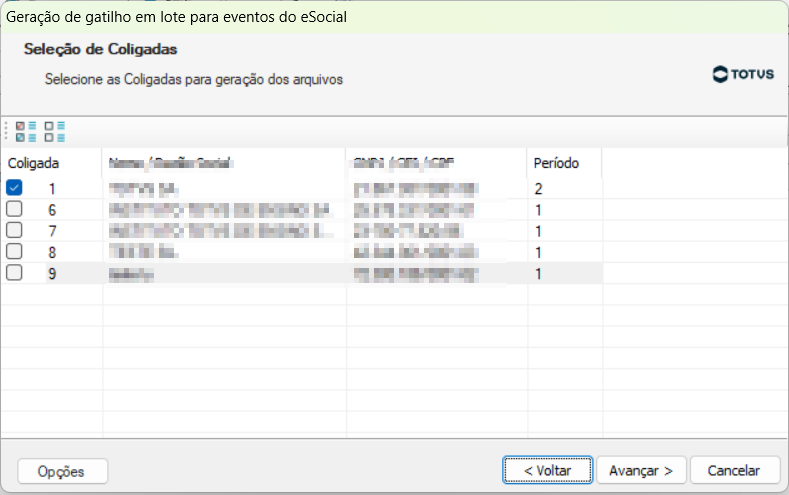Image resolution: width=789 pixels, height=495 pixels.
Task: Sort by the Período column header
Action: click(x=556, y=162)
